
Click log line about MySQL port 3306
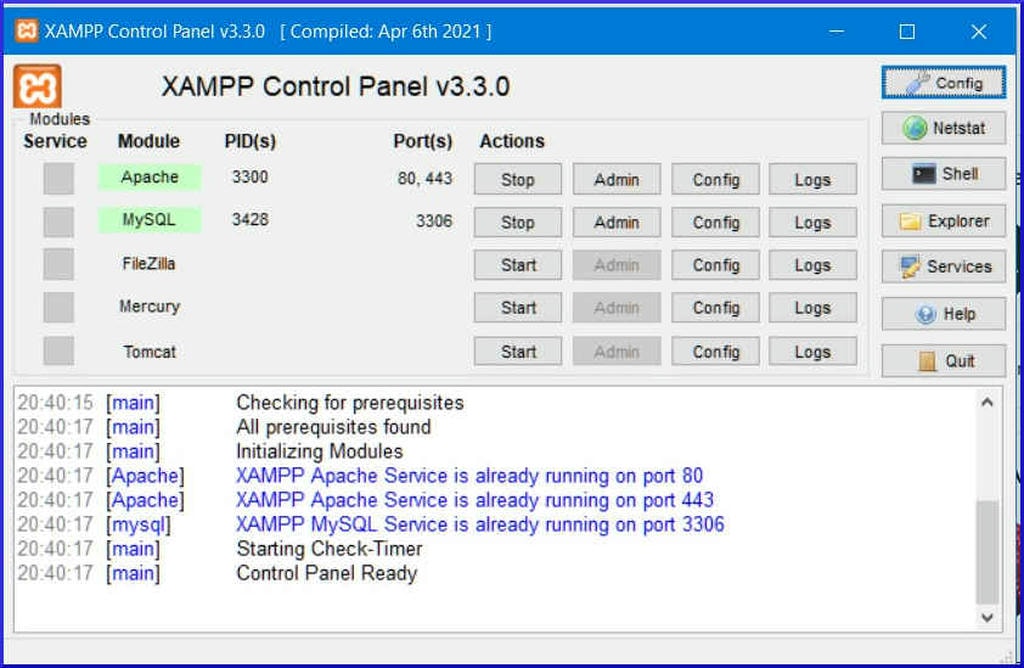(480, 524)
